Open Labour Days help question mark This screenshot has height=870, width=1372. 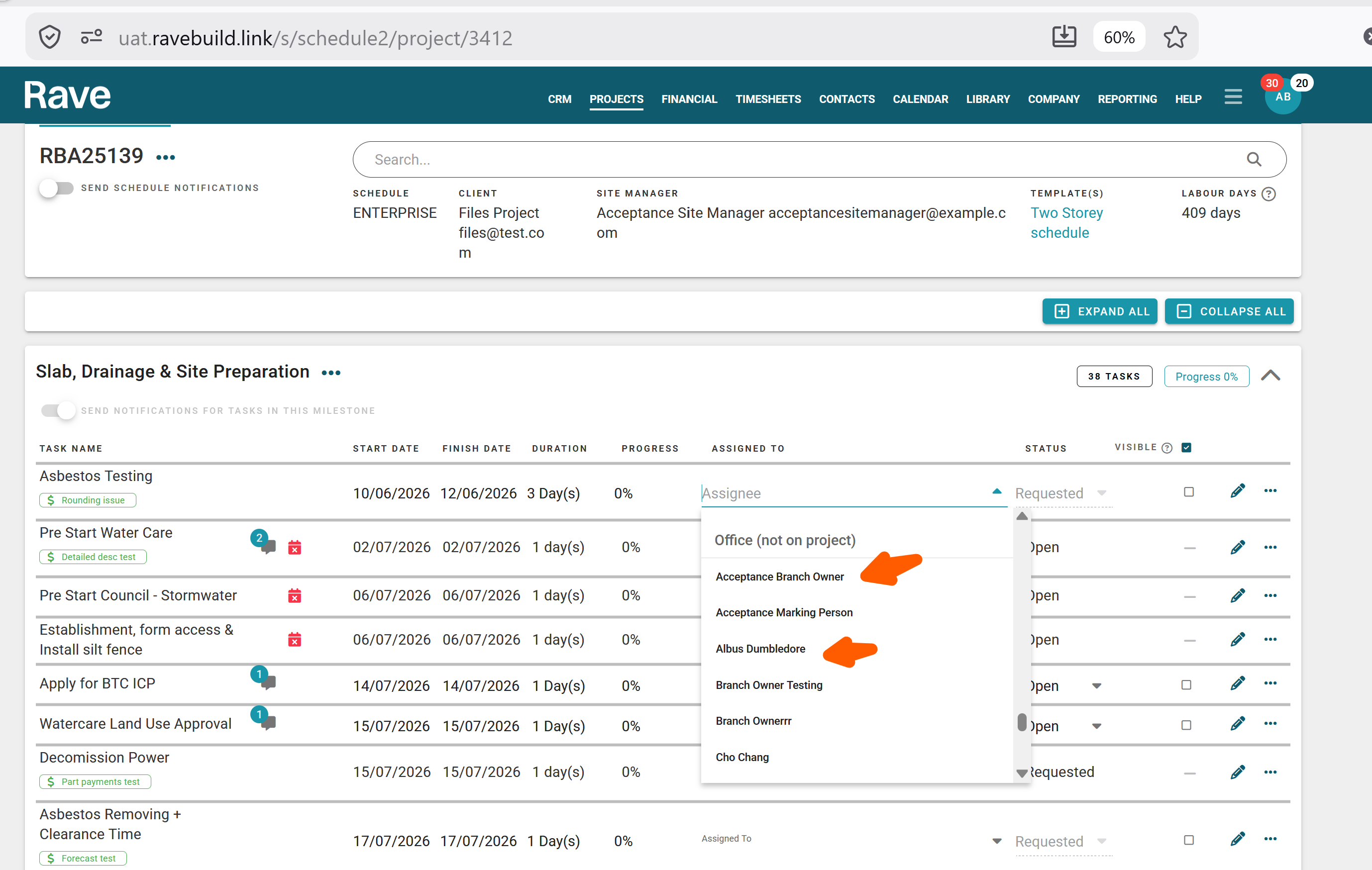point(1269,194)
